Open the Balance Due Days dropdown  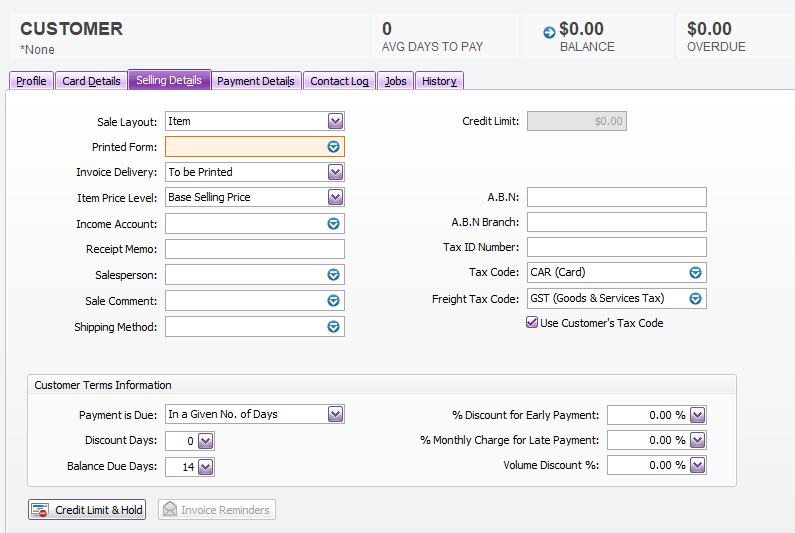click(205, 467)
